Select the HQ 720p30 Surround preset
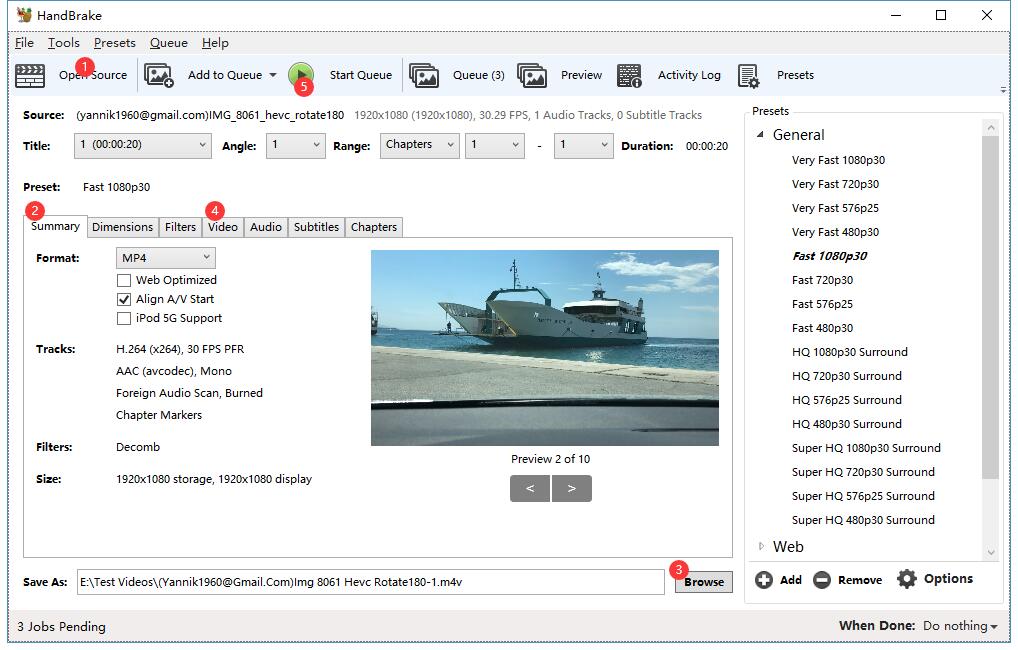 point(847,377)
